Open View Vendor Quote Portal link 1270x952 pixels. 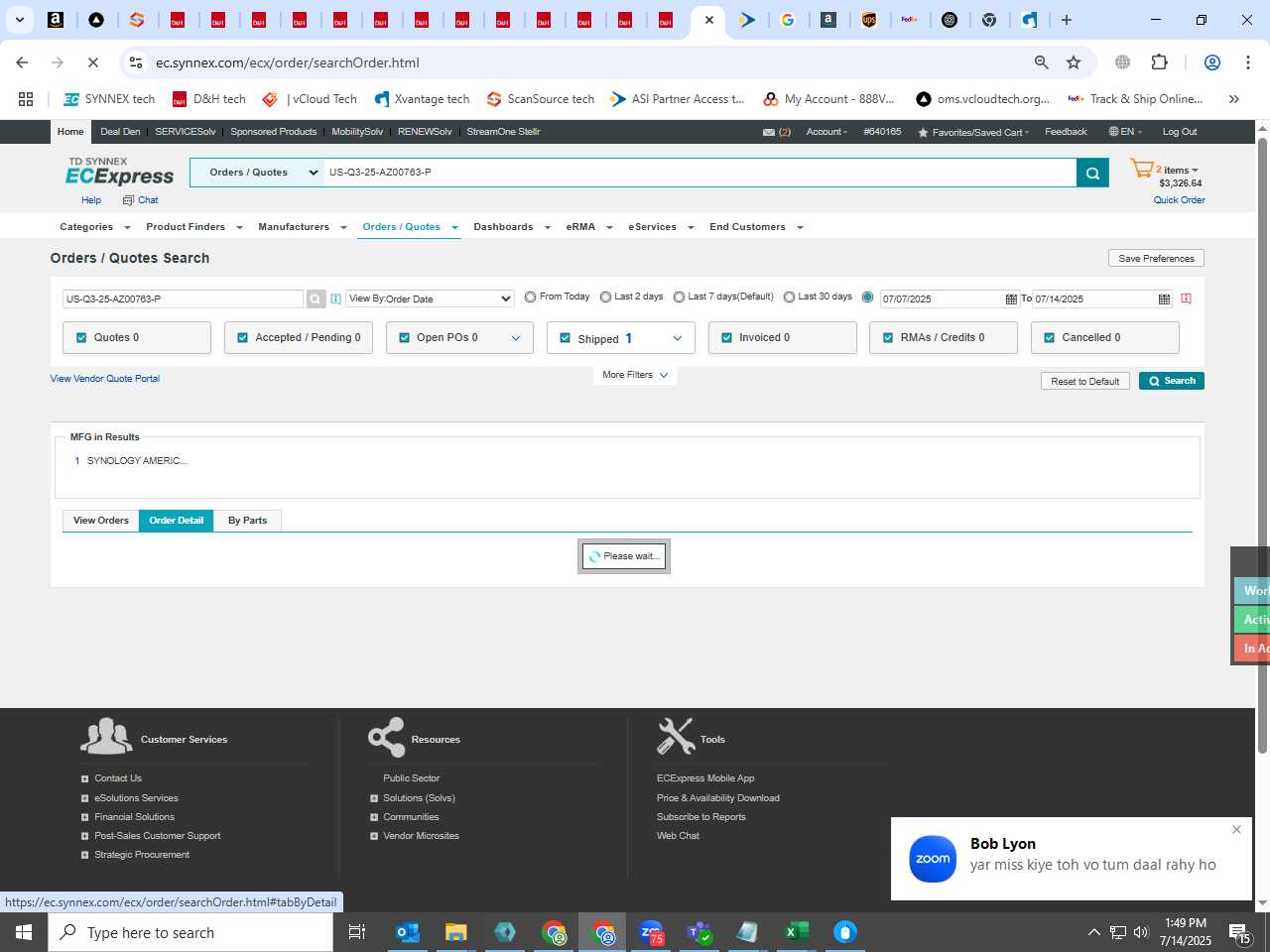click(x=105, y=379)
